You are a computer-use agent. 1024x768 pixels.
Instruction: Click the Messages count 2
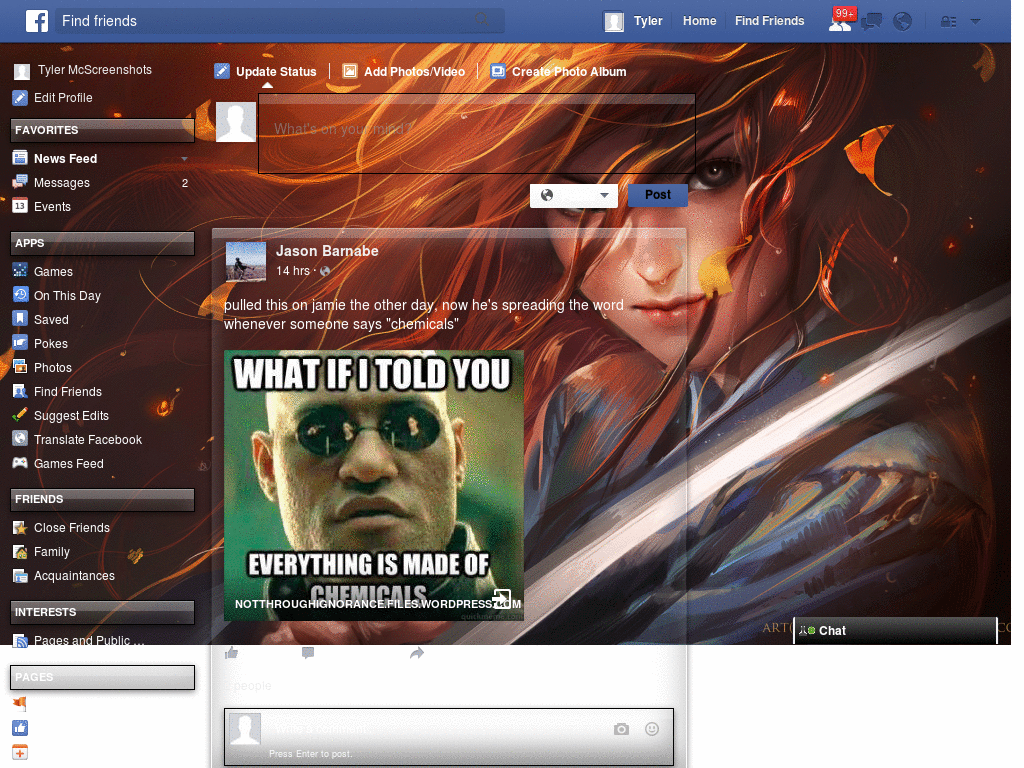pos(185,184)
